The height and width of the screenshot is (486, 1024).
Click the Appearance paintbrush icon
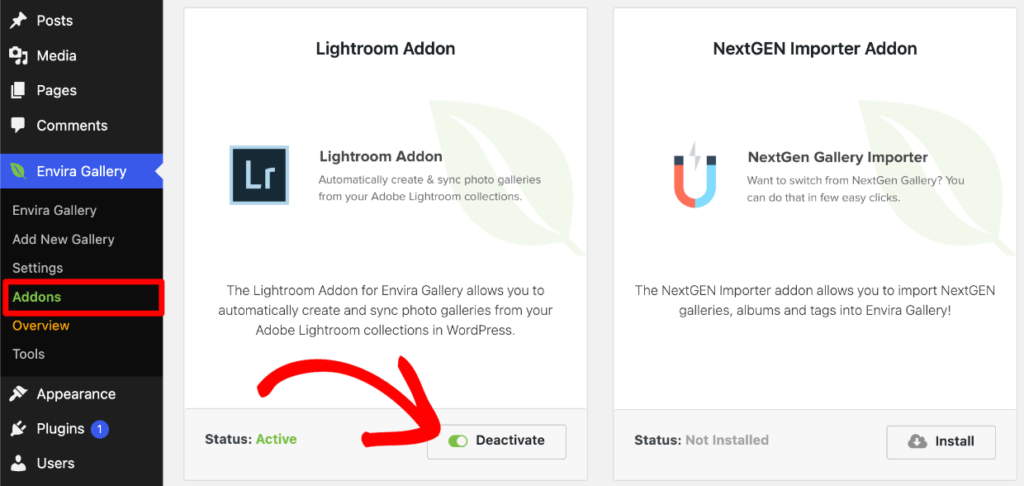[x=18, y=394]
